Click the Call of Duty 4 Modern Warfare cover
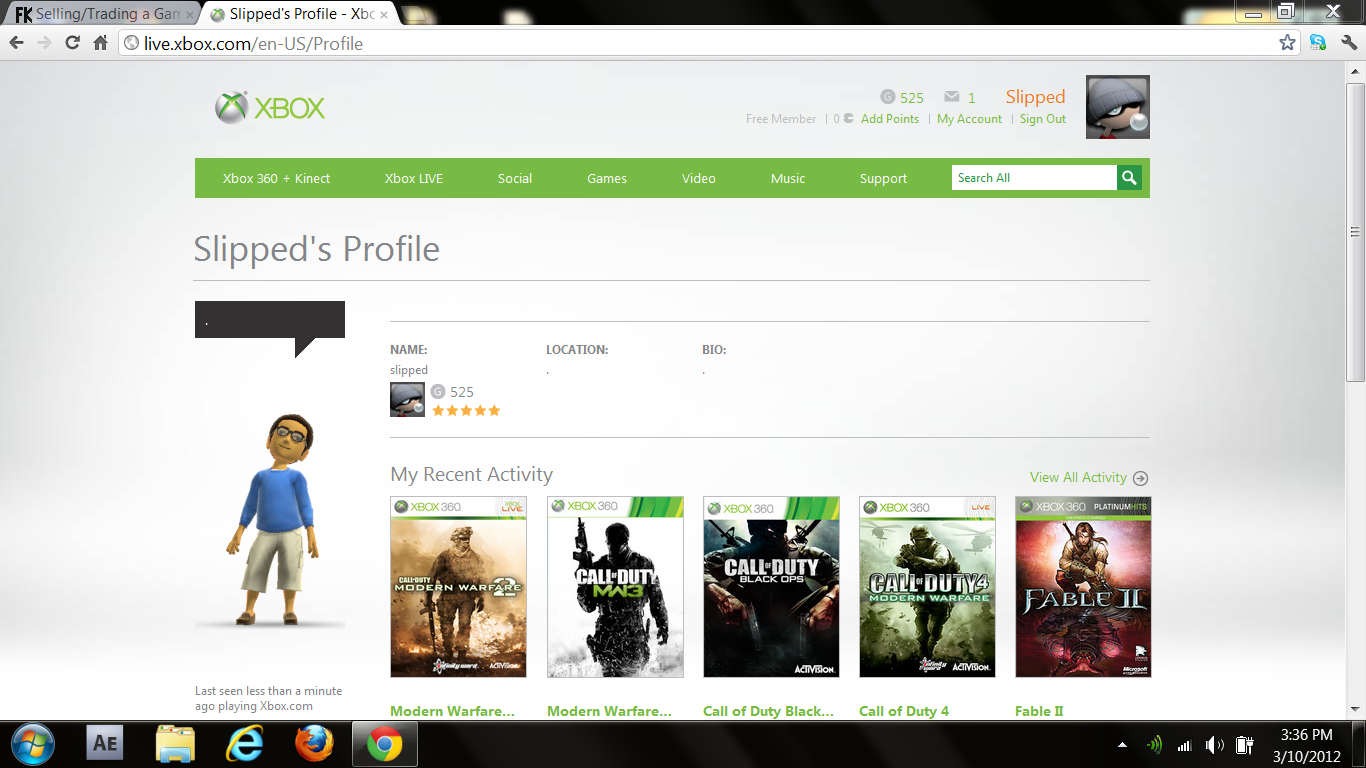This screenshot has height=768, width=1366. point(927,587)
